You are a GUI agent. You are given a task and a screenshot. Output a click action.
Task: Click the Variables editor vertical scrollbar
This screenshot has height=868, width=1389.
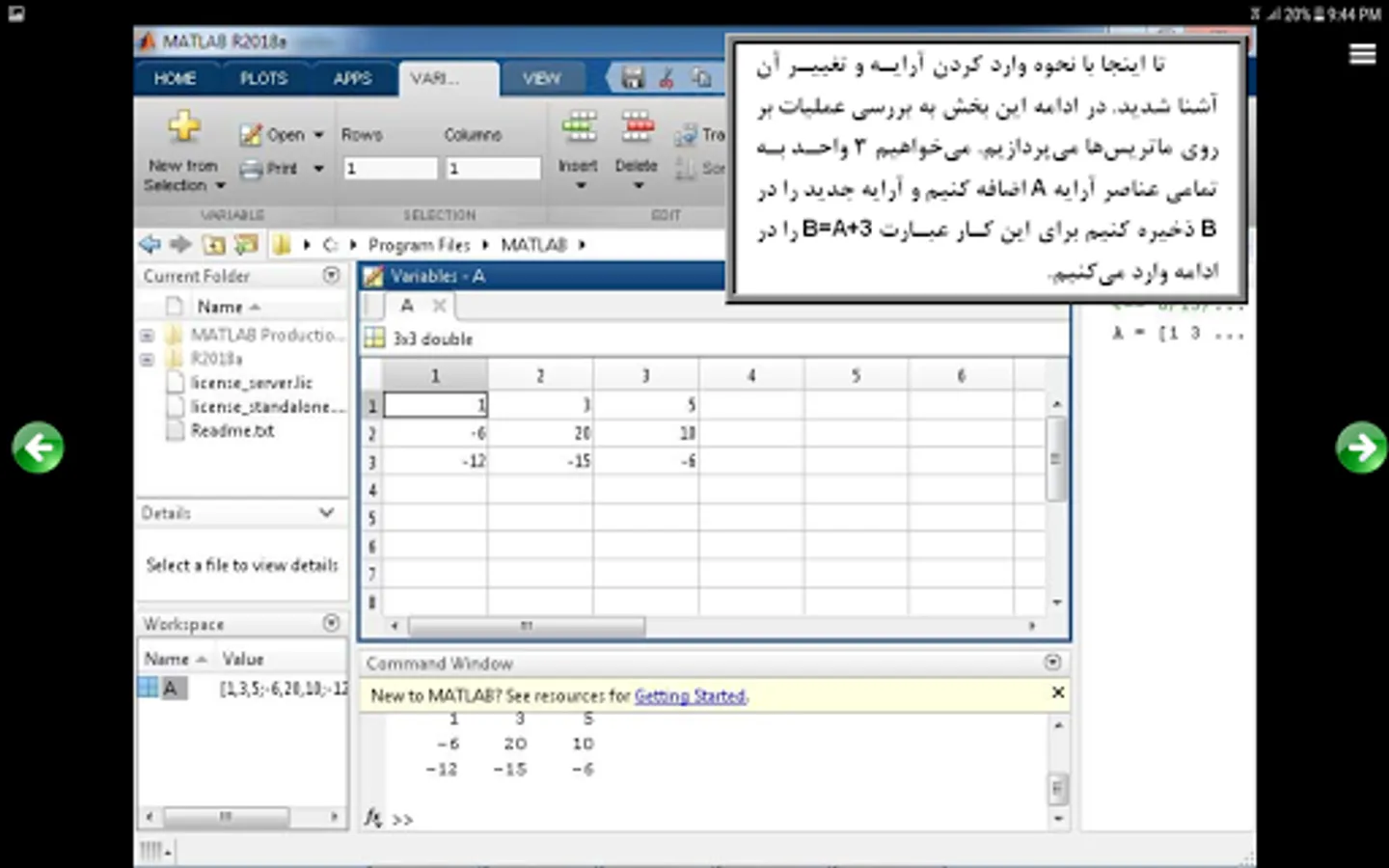coord(1056,459)
